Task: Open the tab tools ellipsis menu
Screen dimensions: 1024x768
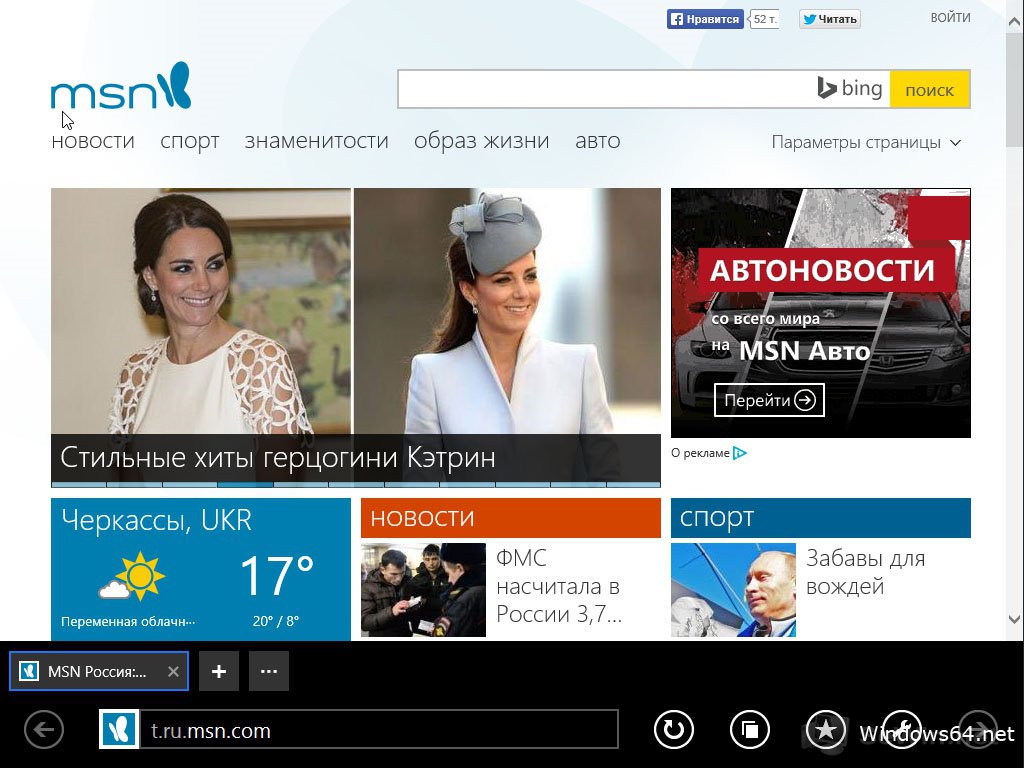Action: coord(269,671)
